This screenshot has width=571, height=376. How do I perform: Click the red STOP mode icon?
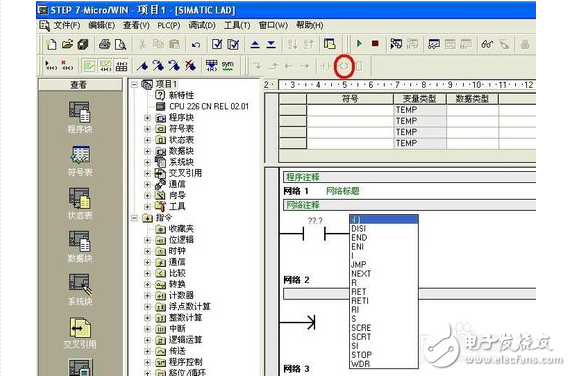click(375, 44)
